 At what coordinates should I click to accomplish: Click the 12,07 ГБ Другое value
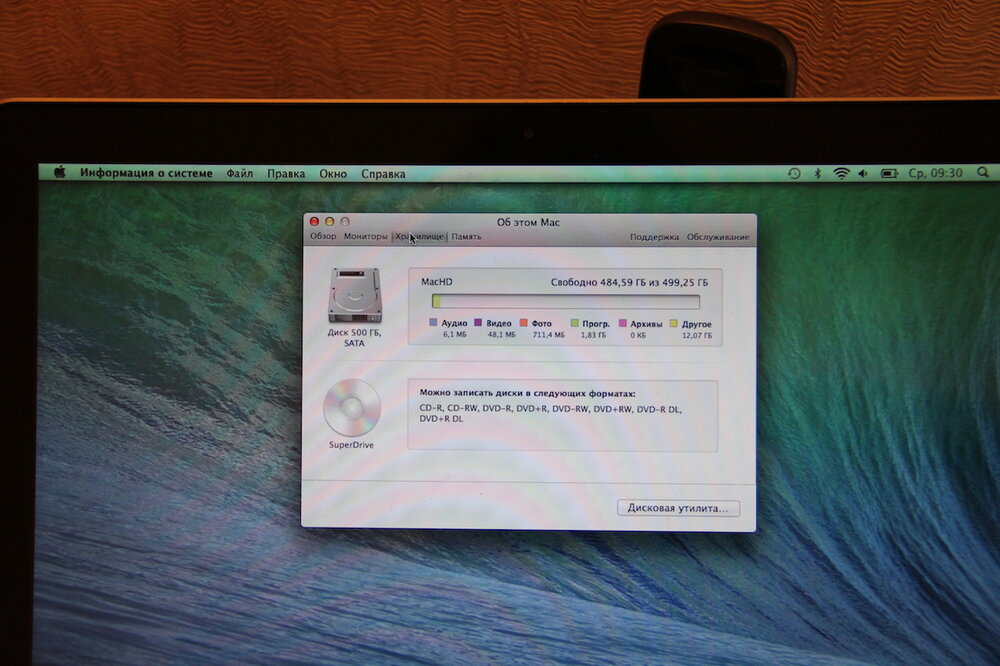697,335
